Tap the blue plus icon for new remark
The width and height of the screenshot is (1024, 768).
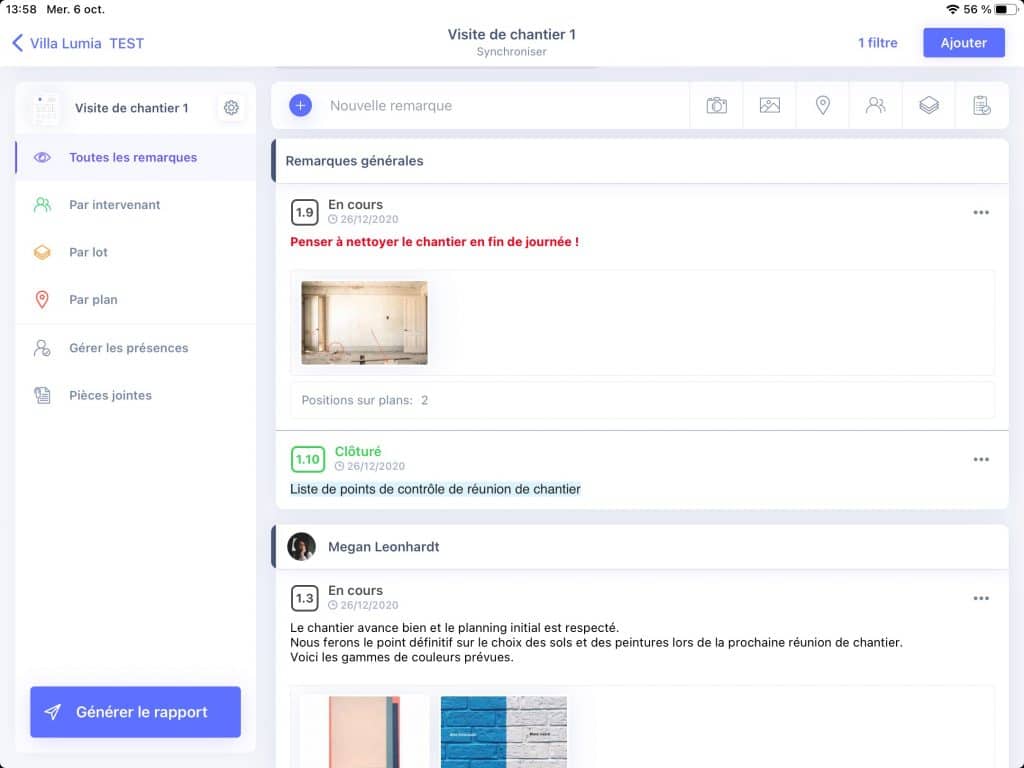[x=300, y=105]
